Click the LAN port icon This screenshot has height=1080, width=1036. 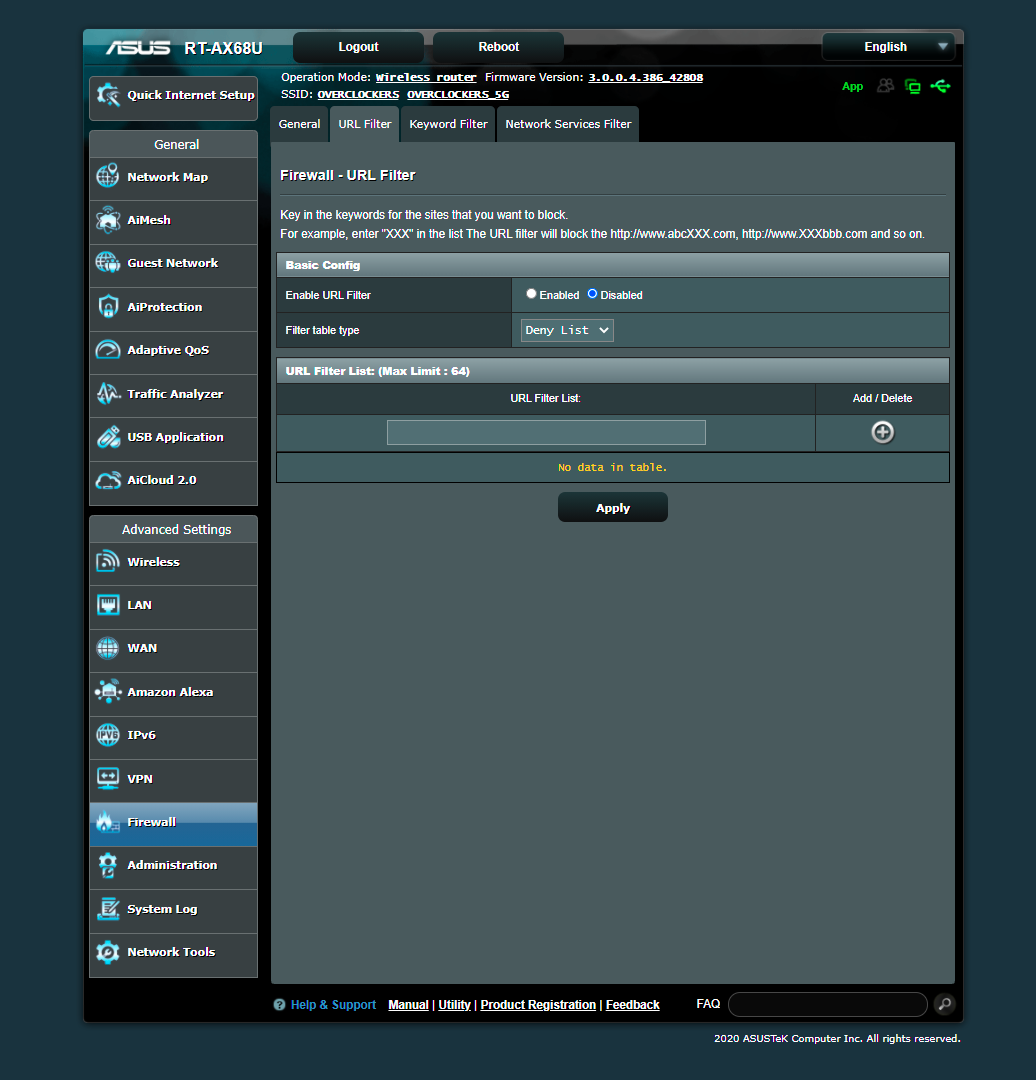tap(107, 605)
